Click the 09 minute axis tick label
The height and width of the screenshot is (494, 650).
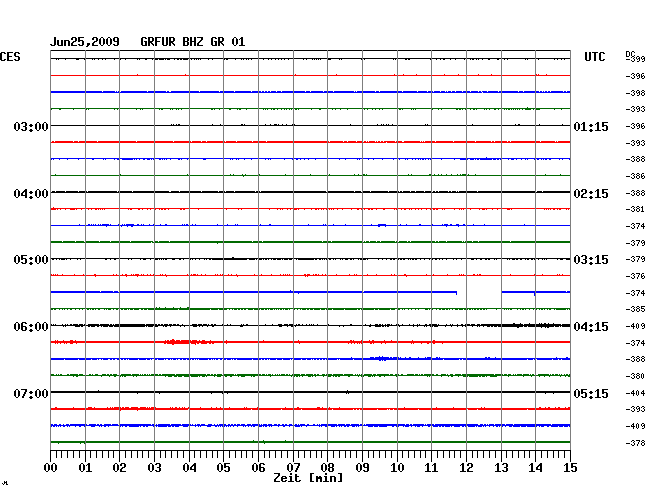(362, 468)
